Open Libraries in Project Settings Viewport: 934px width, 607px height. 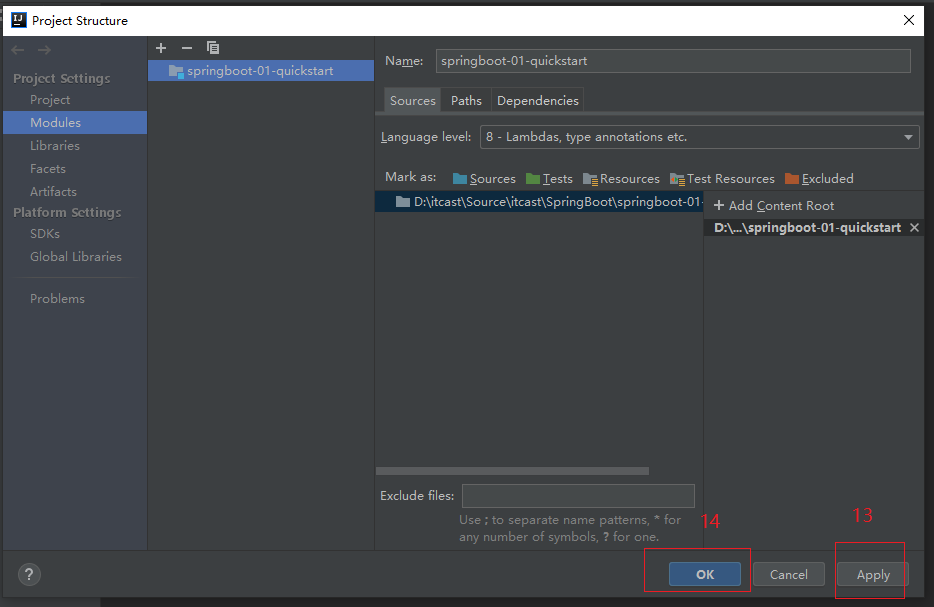[x=55, y=146]
